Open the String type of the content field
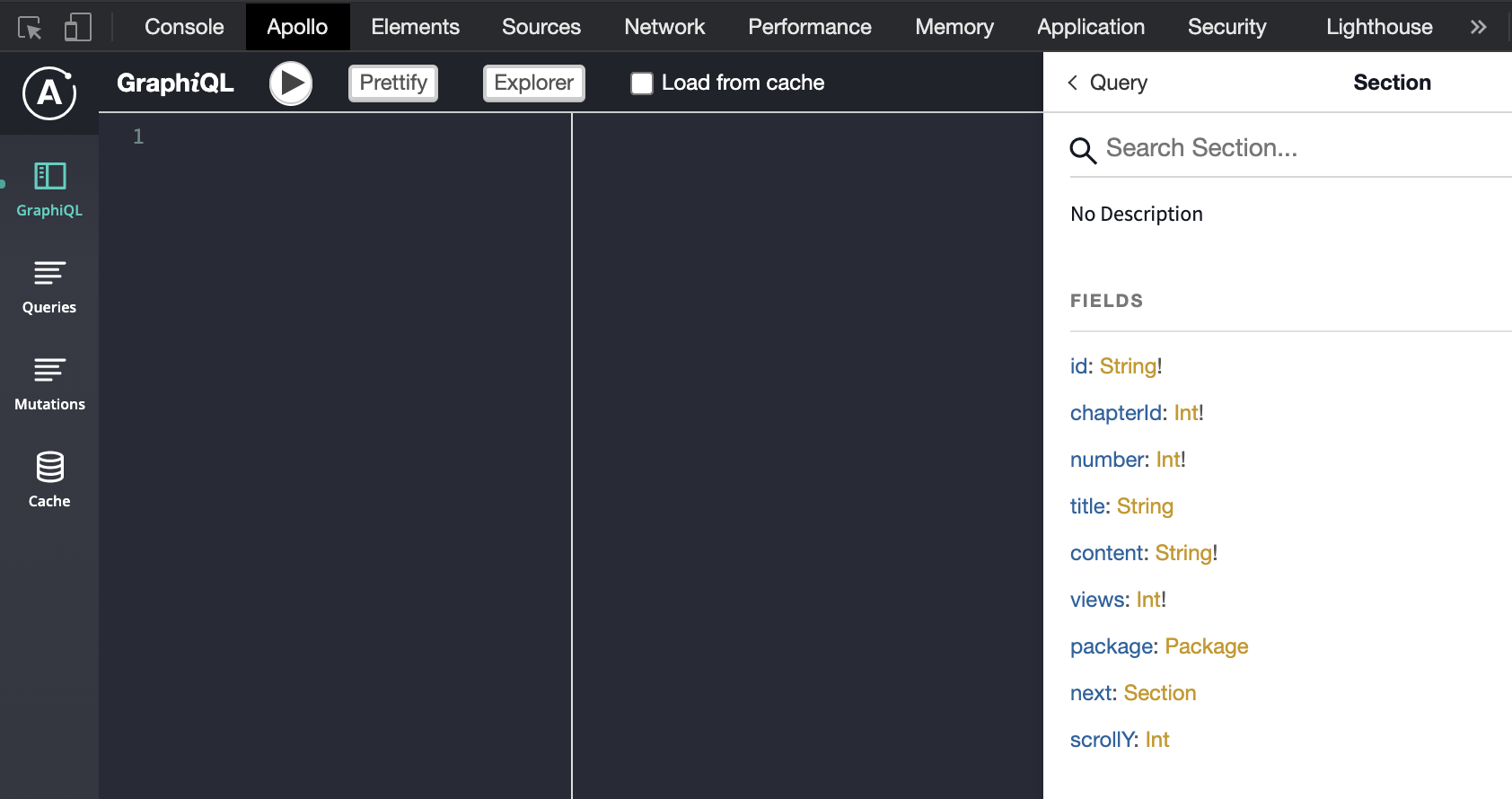The width and height of the screenshot is (1512, 799). (x=1183, y=553)
